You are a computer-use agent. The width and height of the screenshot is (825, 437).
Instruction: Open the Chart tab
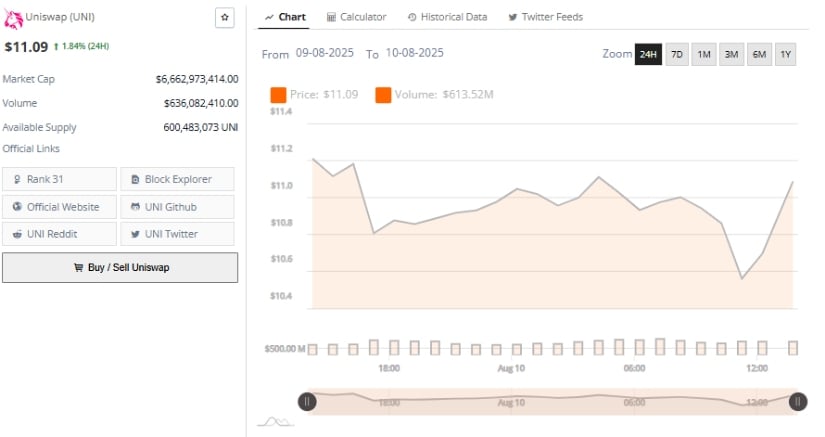(285, 17)
